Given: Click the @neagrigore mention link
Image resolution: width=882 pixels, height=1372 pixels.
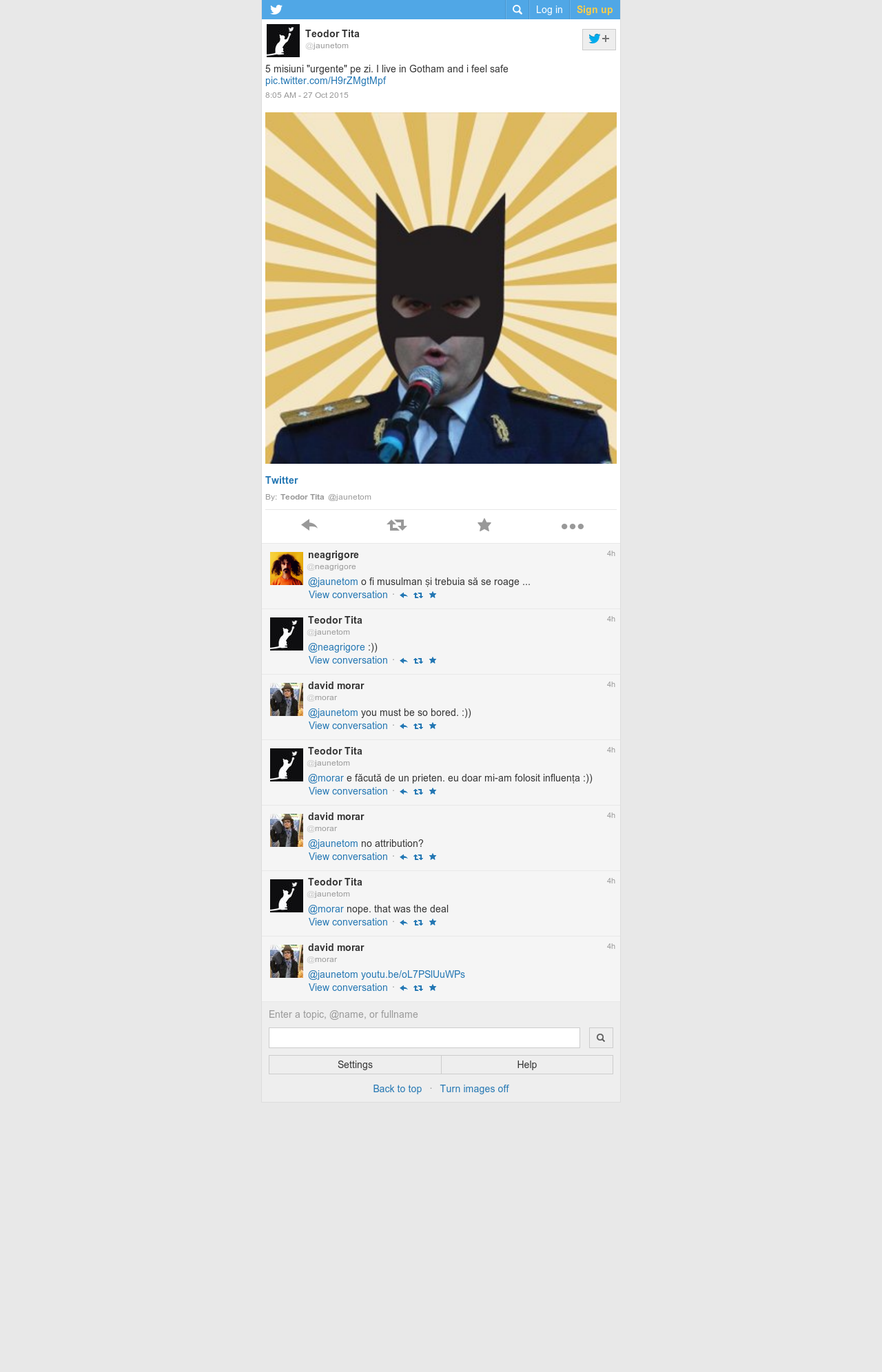Looking at the screenshot, I should pyautogui.click(x=336, y=647).
